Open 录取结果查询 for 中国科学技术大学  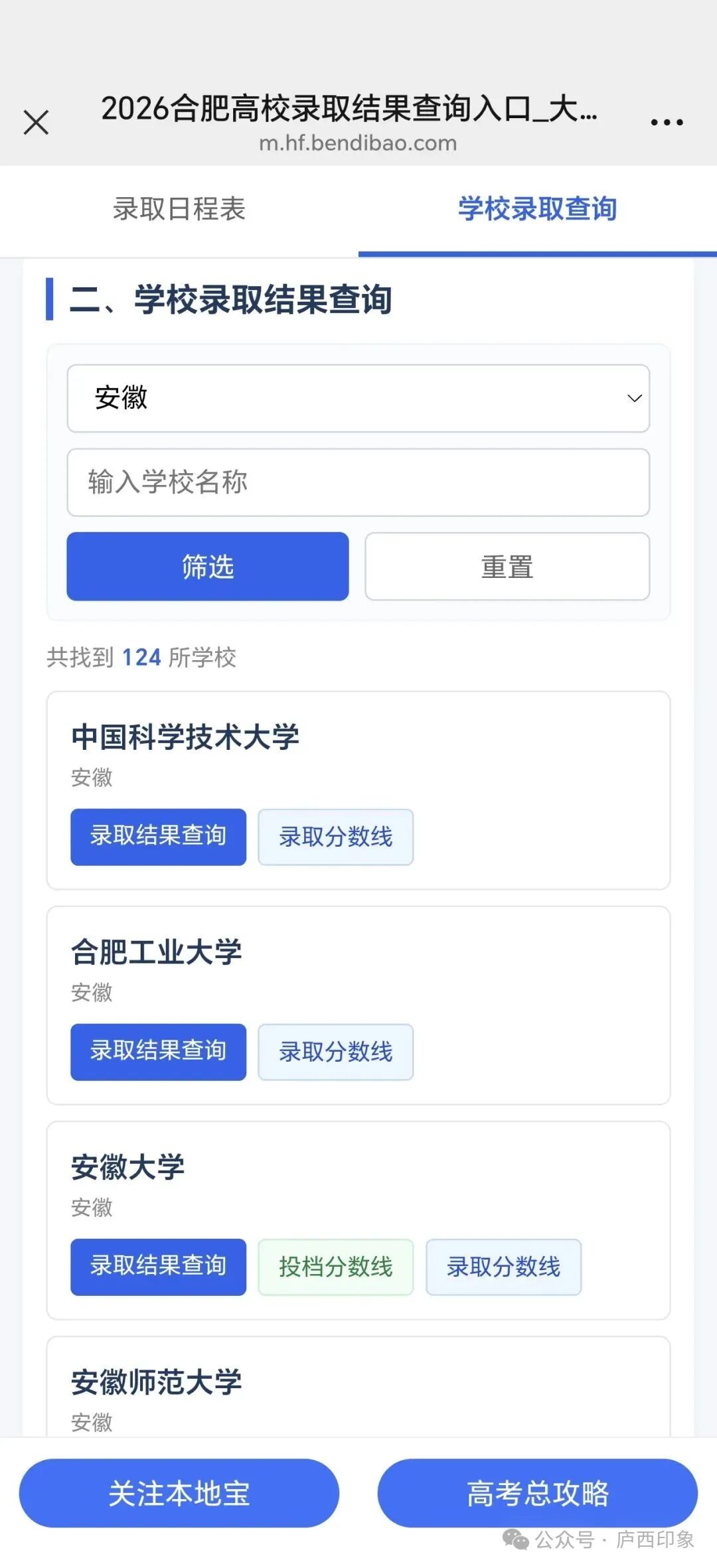[x=159, y=837]
